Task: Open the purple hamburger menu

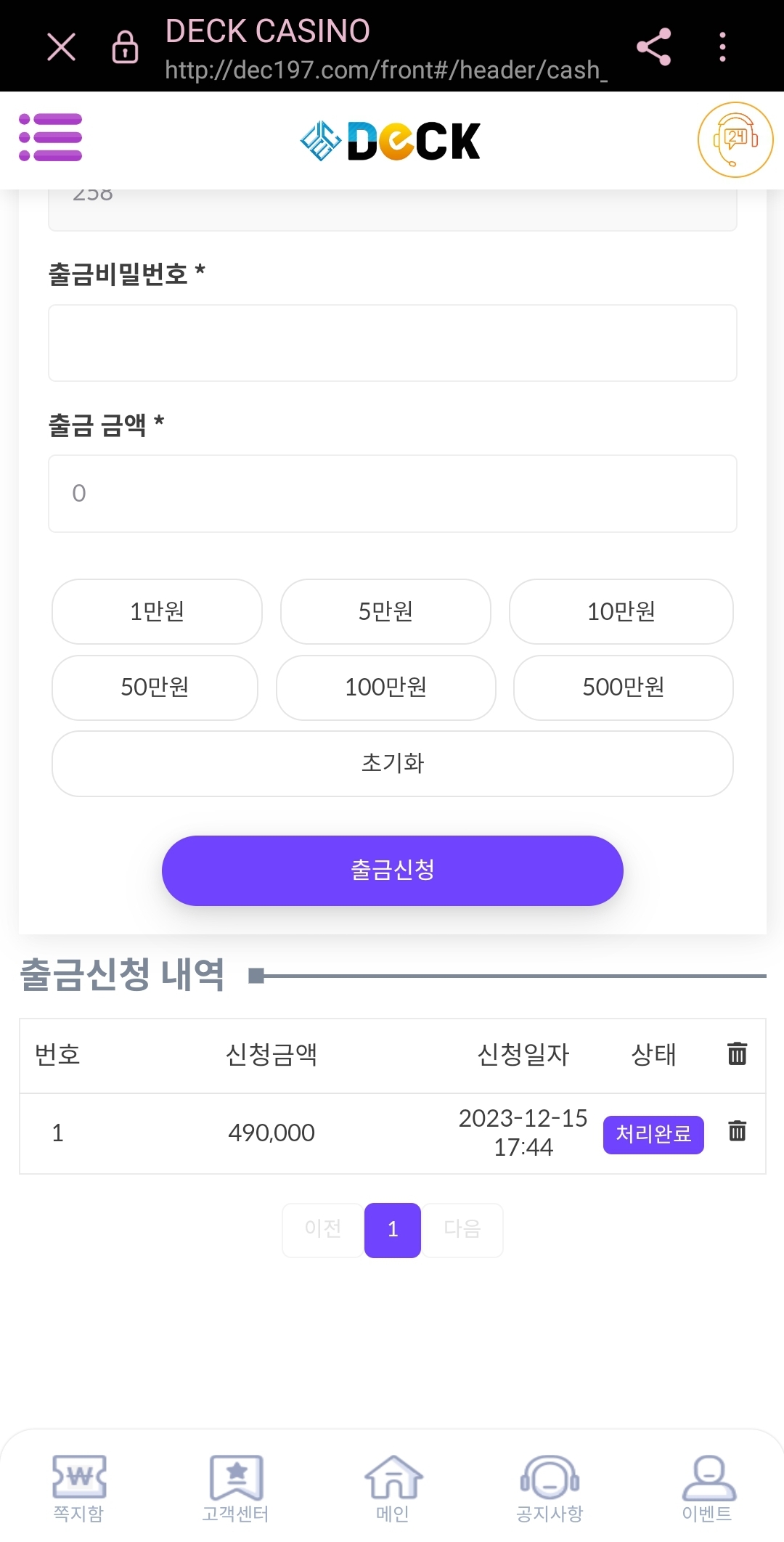Action: coord(51,137)
